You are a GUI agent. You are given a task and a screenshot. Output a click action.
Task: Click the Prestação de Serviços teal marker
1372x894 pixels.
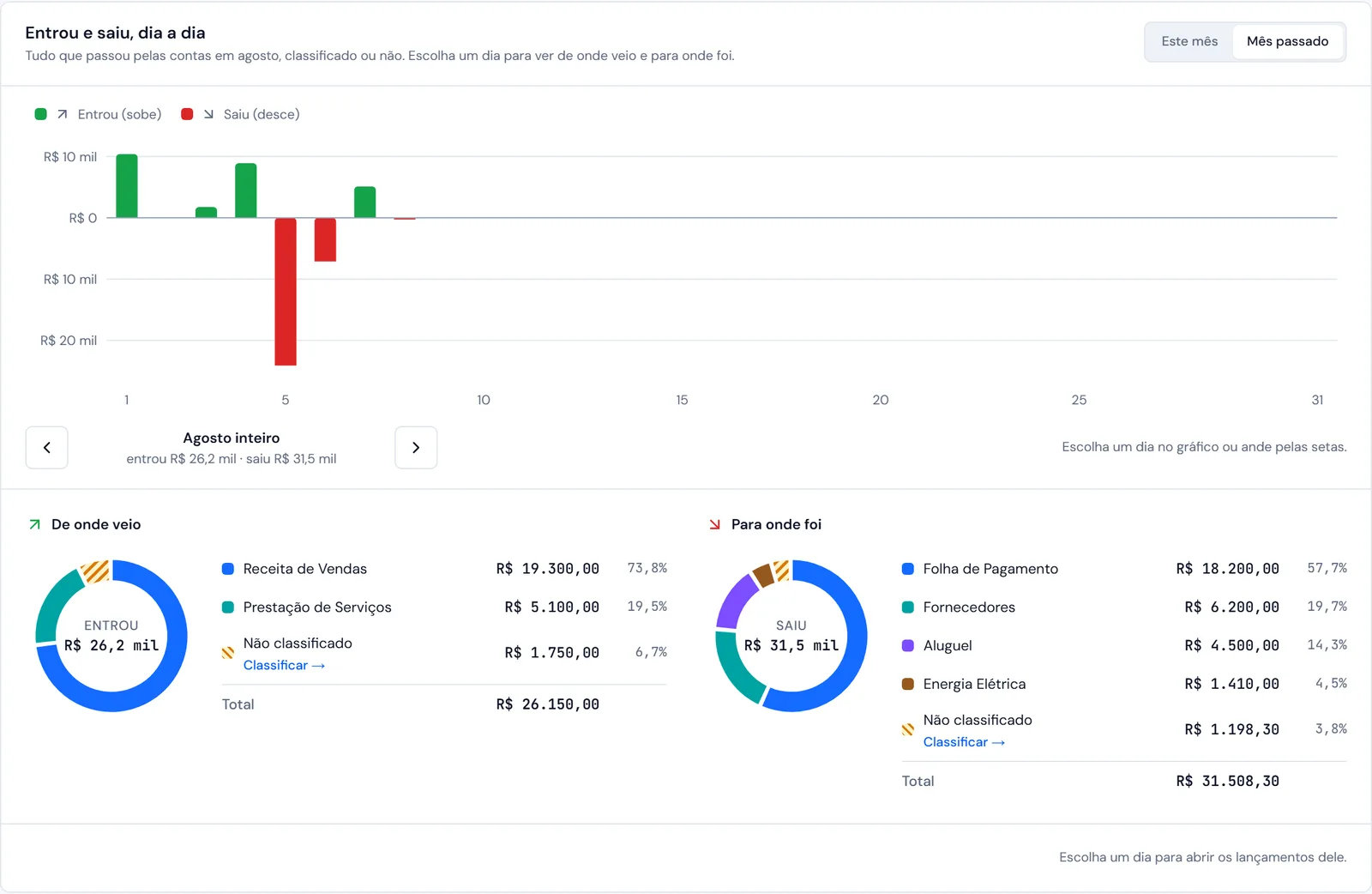coord(228,607)
